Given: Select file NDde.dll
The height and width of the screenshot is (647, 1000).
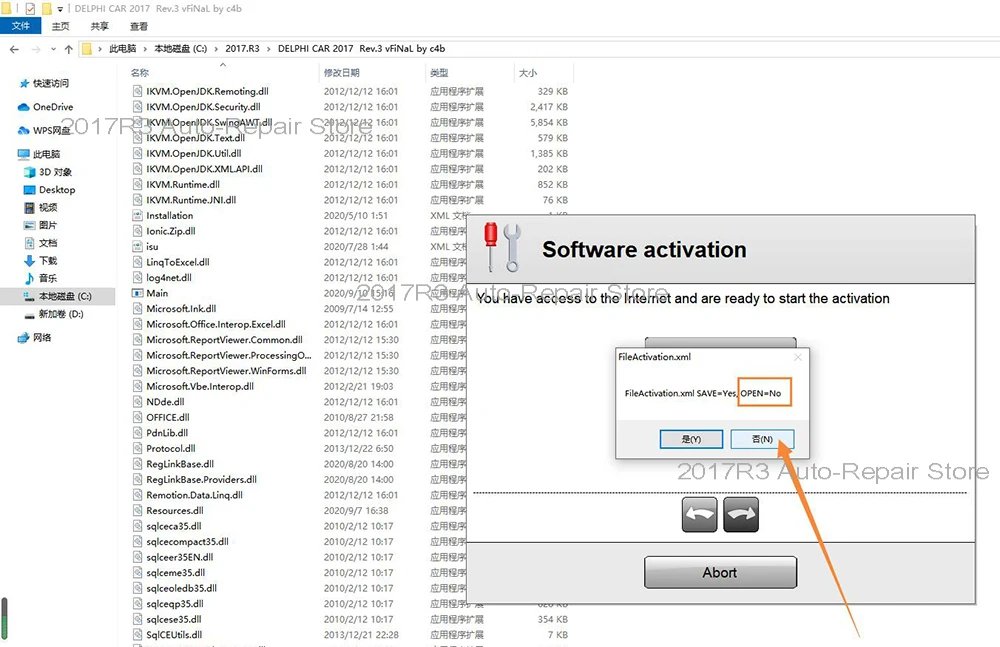Looking at the screenshot, I should [x=165, y=402].
